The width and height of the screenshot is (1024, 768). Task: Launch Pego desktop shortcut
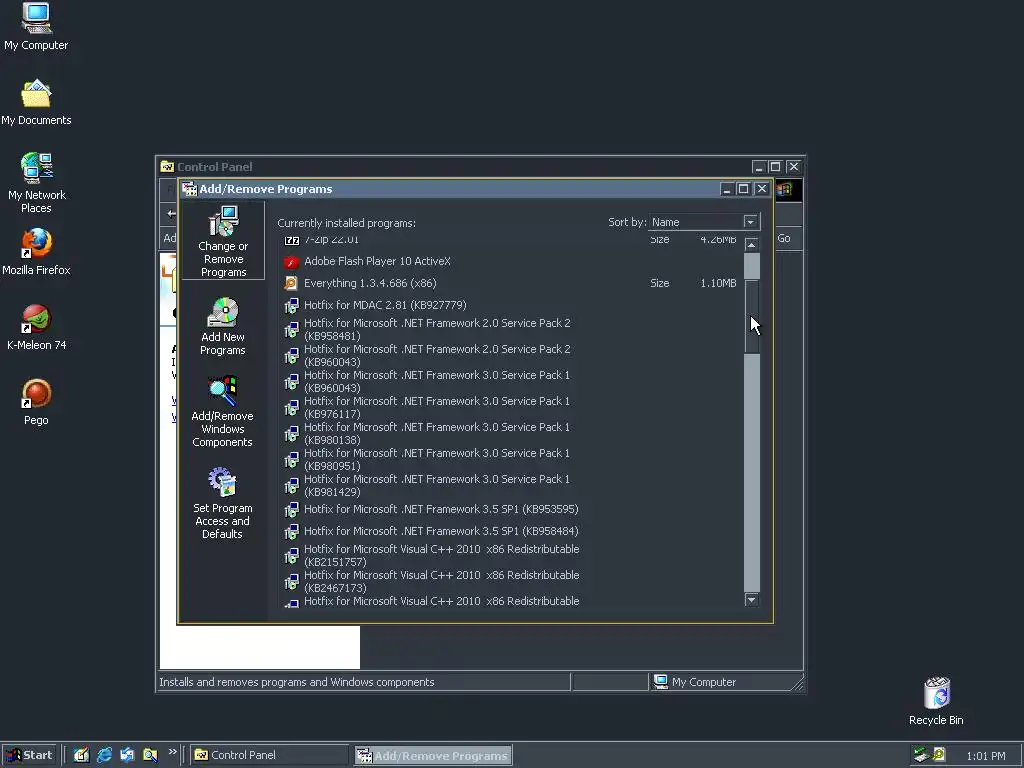[36, 402]
